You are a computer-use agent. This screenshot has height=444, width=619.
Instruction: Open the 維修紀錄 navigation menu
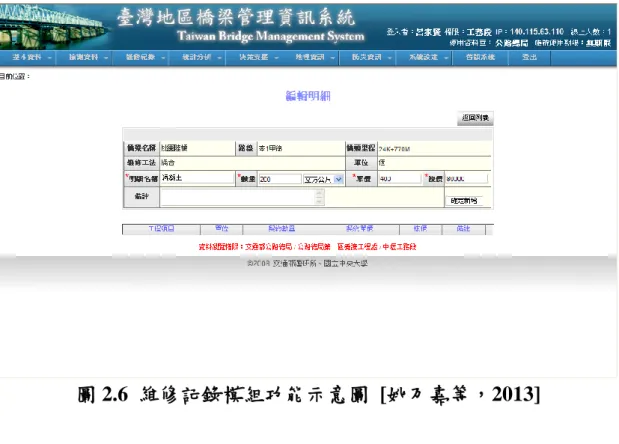tap(141, 57)
